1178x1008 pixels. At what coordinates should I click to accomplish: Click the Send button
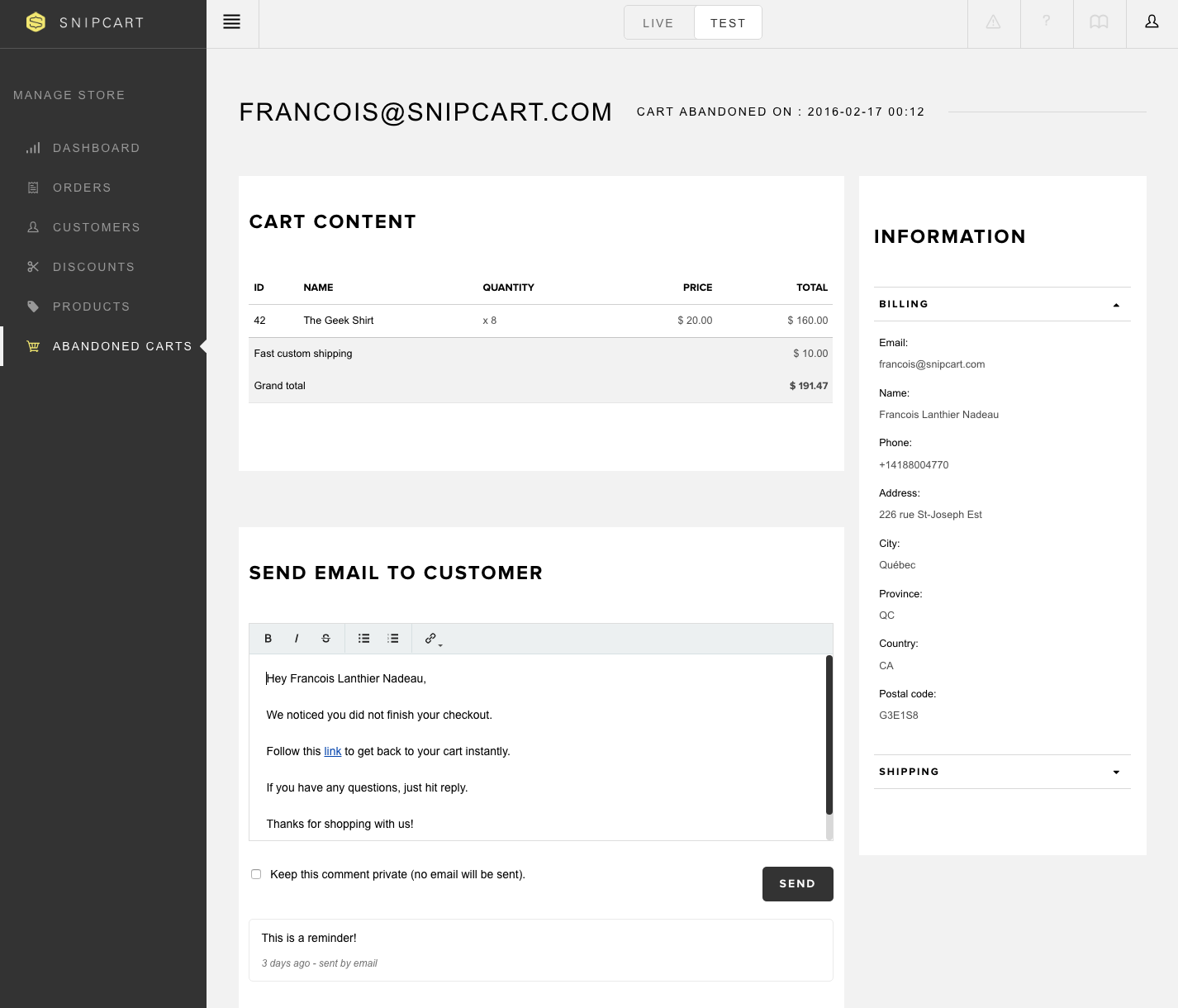797,884
